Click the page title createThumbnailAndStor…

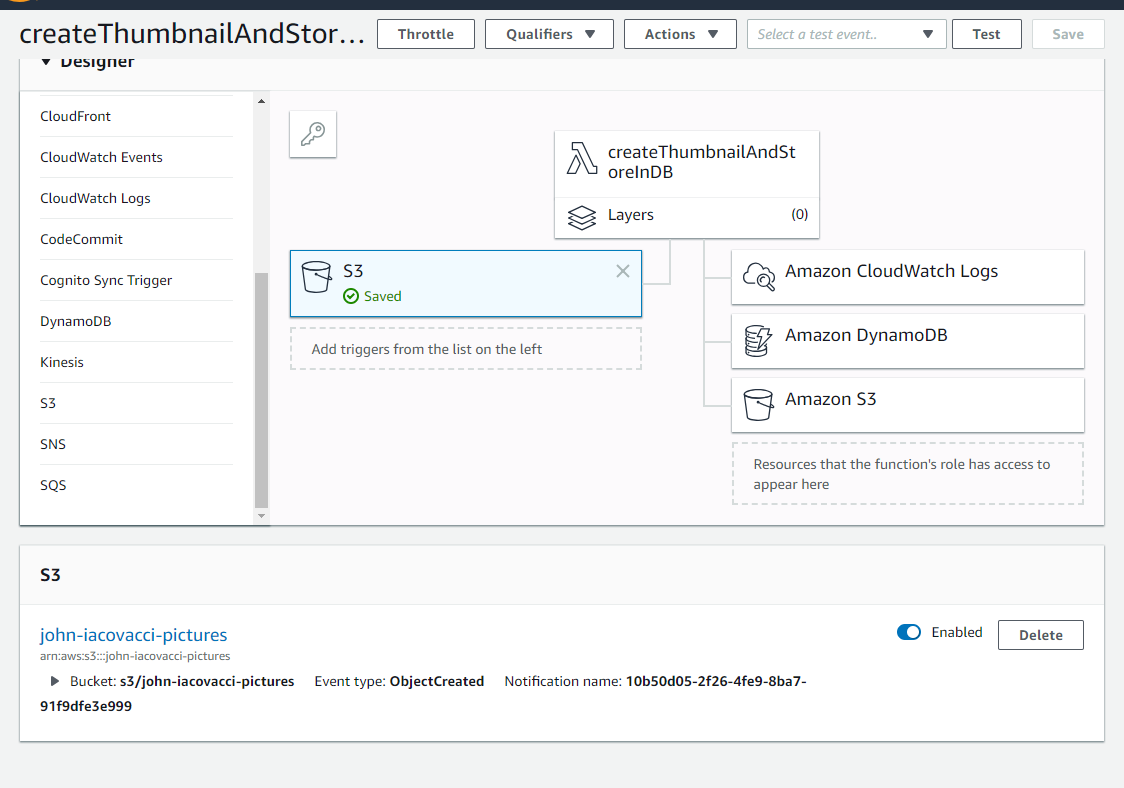click(x=191, y=34)
